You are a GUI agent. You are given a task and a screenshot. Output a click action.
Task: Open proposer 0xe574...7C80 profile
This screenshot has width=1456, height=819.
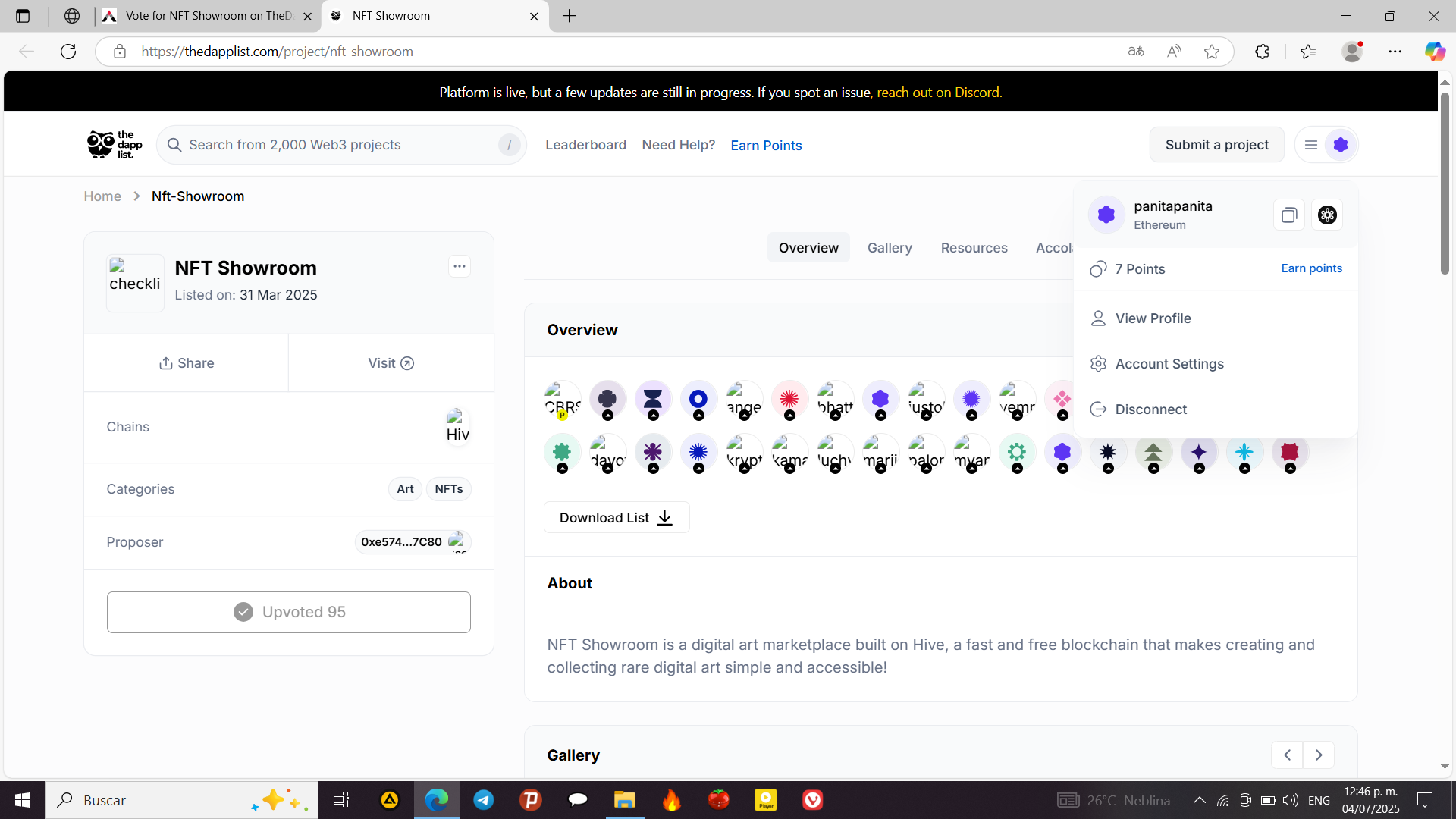click(x=413, y=542)
